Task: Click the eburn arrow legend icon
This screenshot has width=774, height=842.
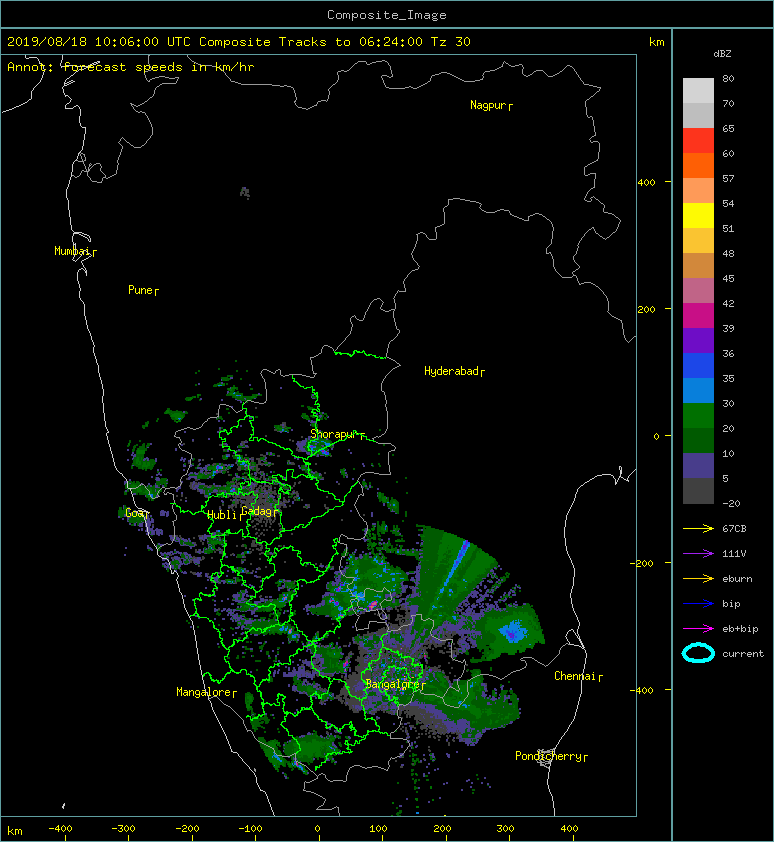Action: point(698,579)
